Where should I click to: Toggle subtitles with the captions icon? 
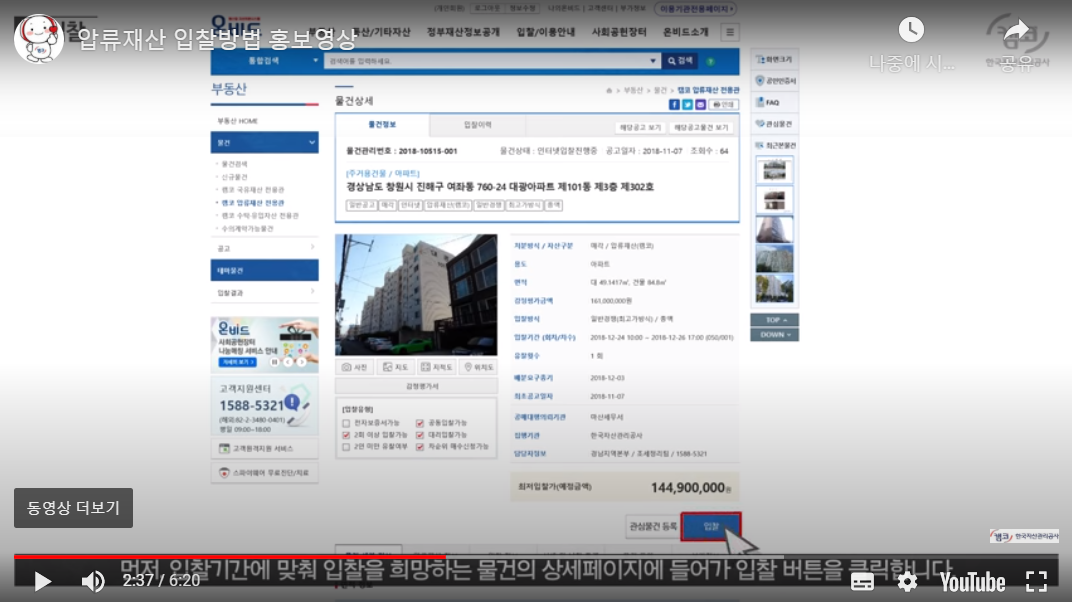pyautogui.click(x=862, y=582)
